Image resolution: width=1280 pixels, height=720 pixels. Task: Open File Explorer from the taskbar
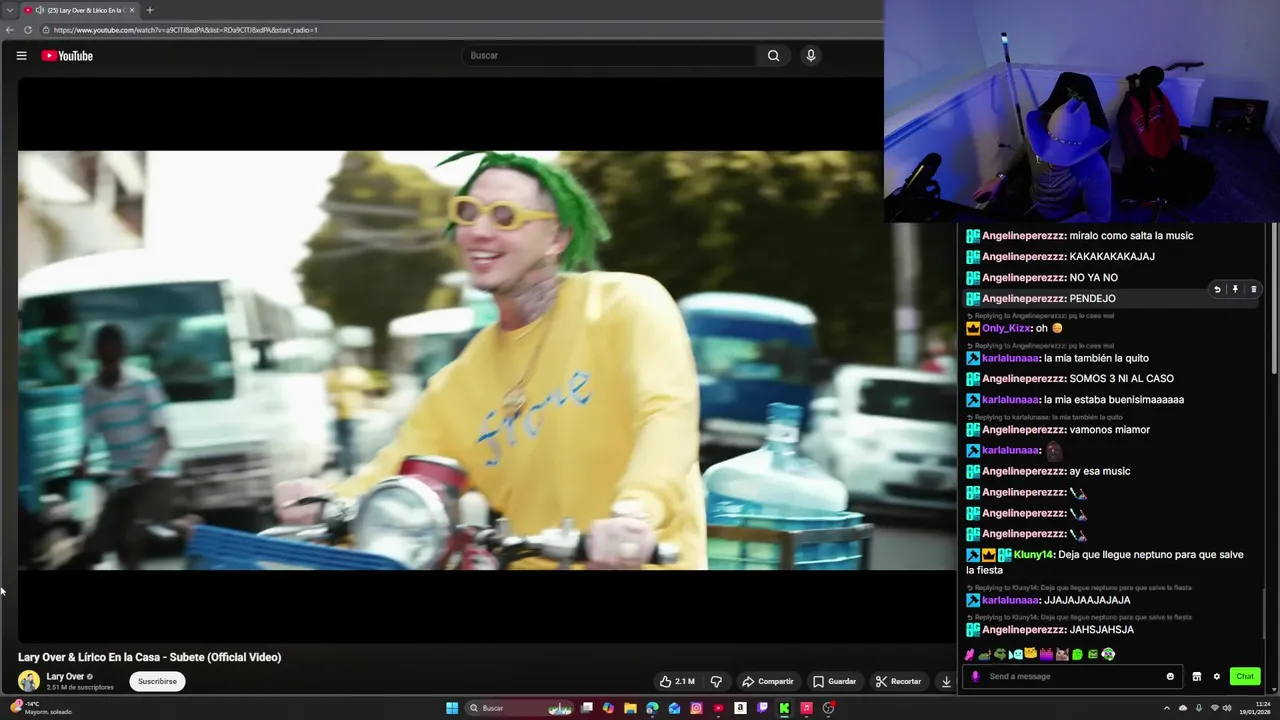point(630,708)
